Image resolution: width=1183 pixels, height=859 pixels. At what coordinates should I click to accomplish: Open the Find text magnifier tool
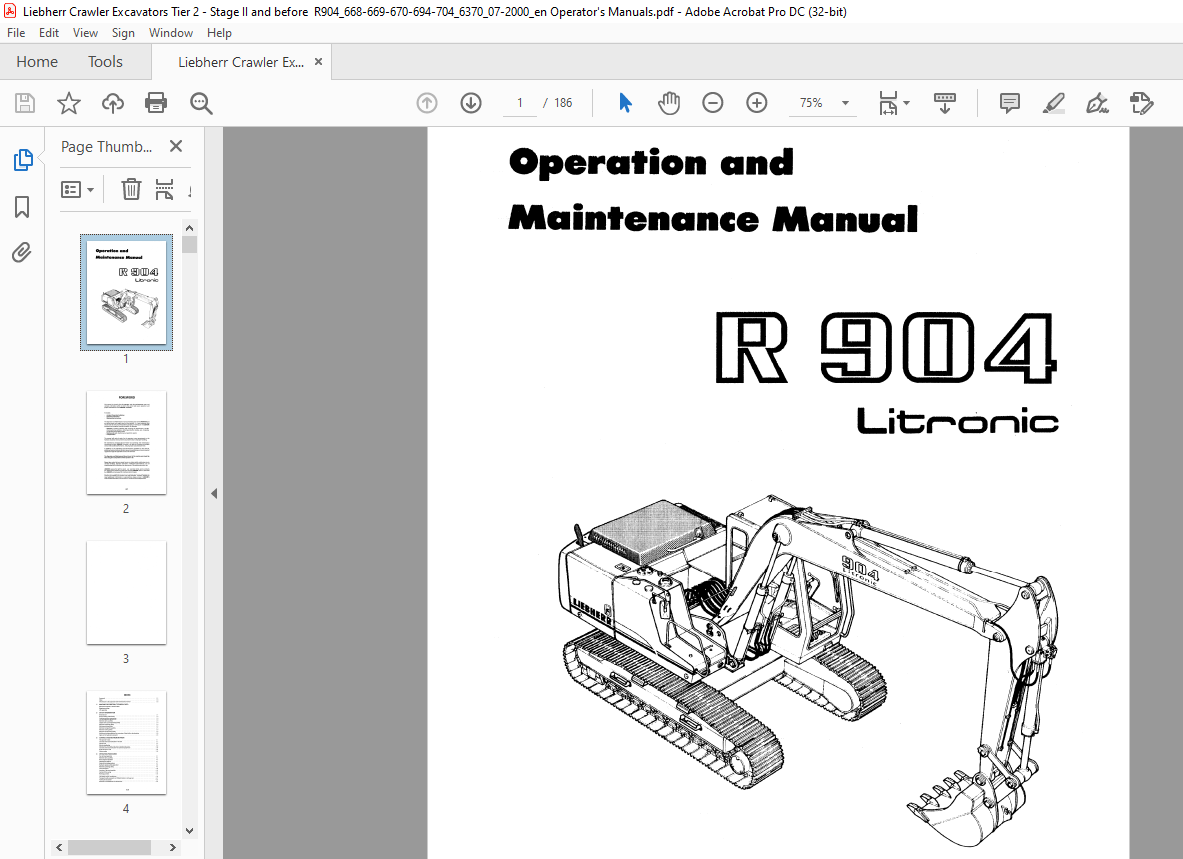coord(201,103)
